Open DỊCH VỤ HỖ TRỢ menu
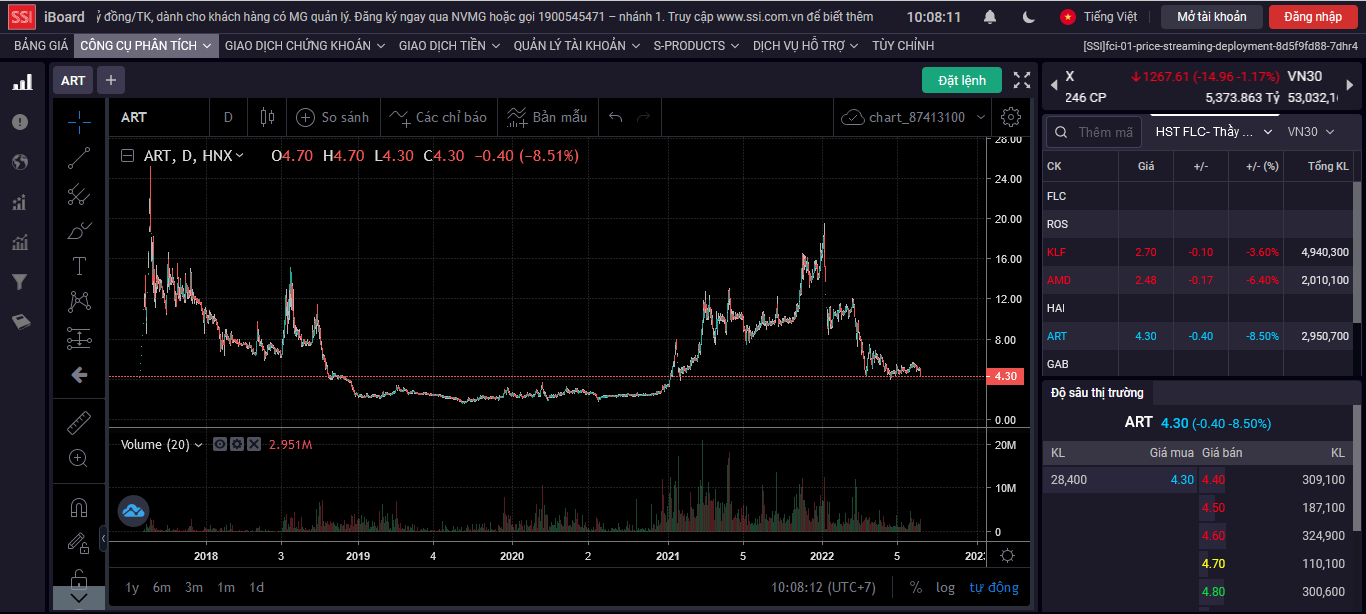 tap(806, 46)
